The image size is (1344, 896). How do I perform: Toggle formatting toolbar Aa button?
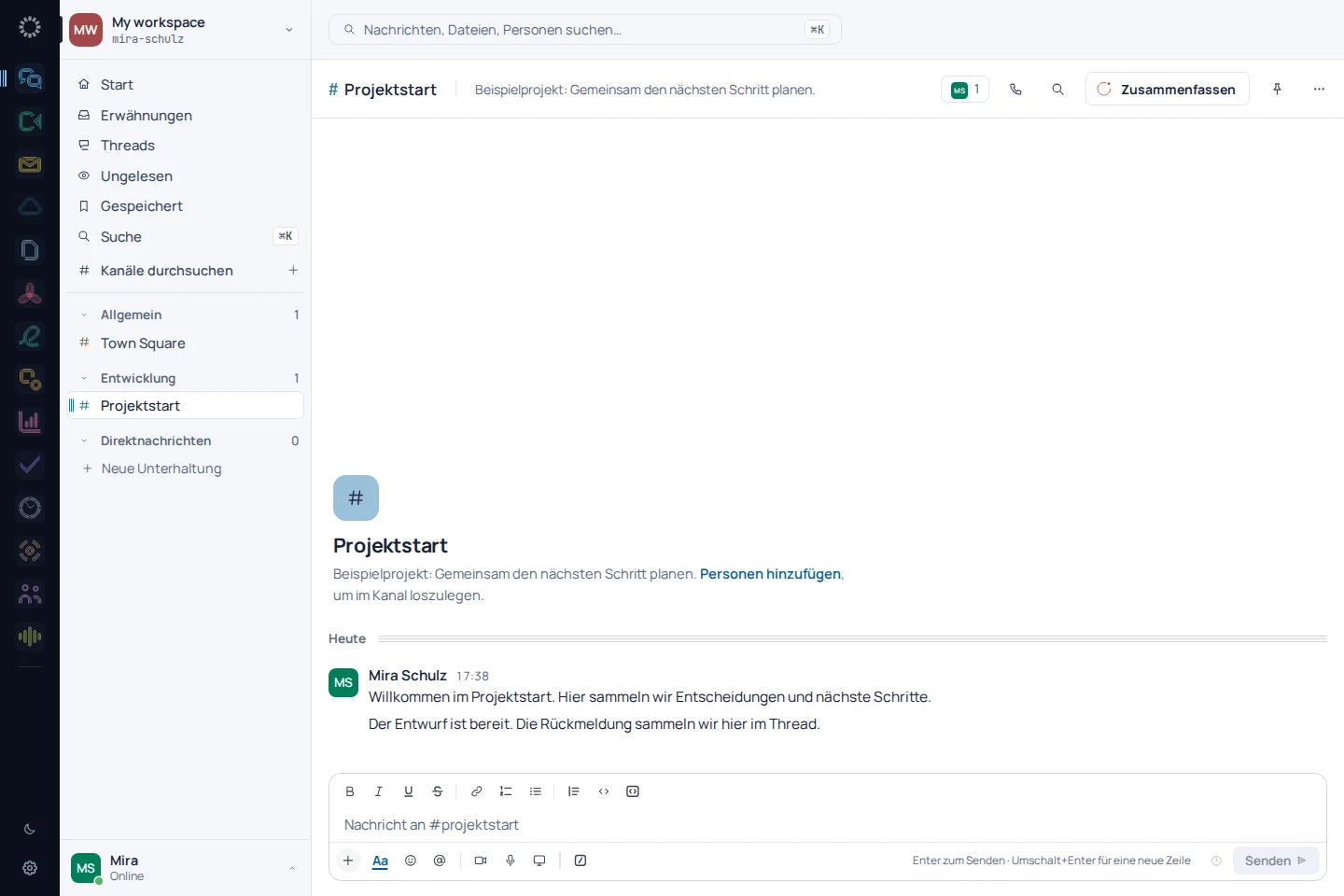(380, 861)
